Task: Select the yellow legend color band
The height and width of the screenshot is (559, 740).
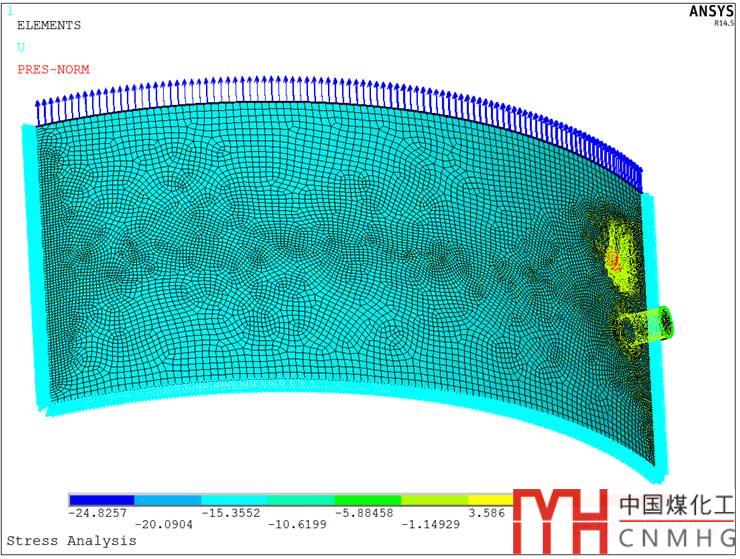Action: click(x=490, y=499)
